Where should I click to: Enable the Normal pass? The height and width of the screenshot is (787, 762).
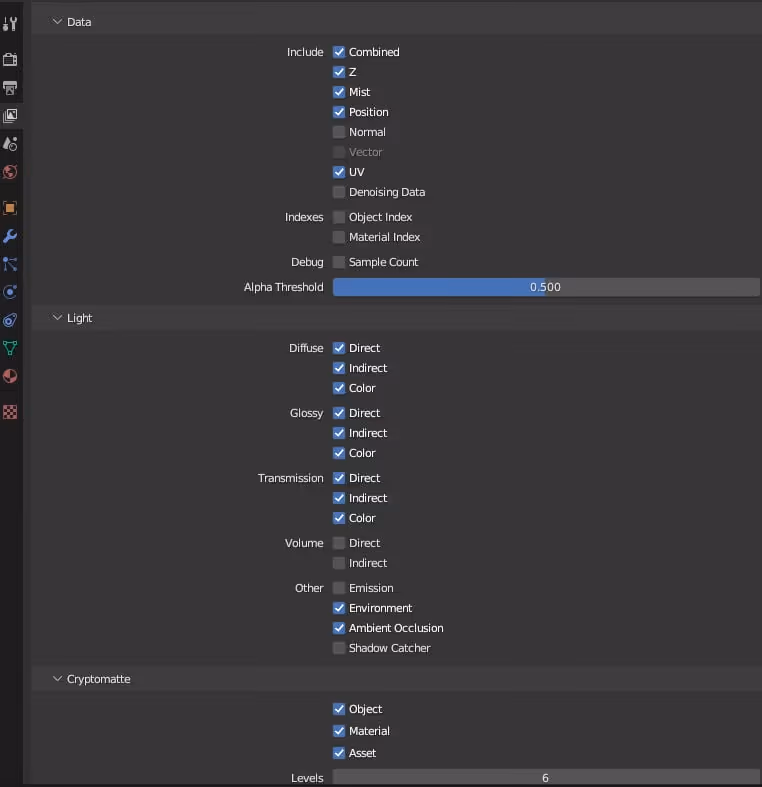click(x=339, y=132)
